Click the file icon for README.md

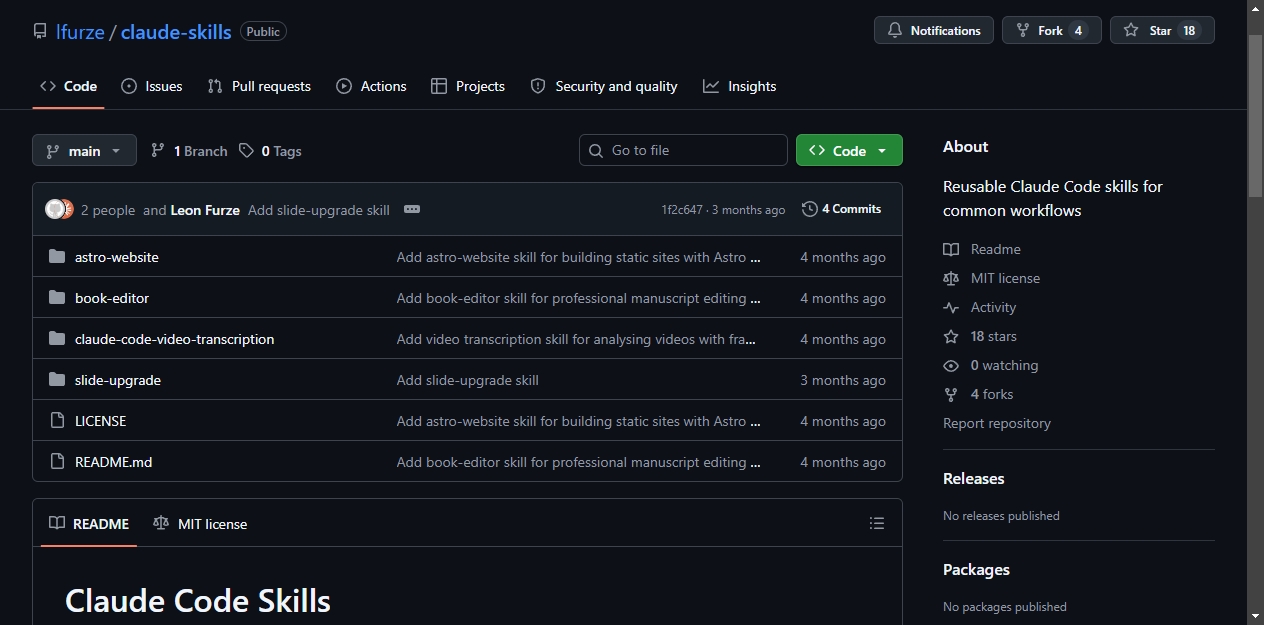[x=57, y=462]
